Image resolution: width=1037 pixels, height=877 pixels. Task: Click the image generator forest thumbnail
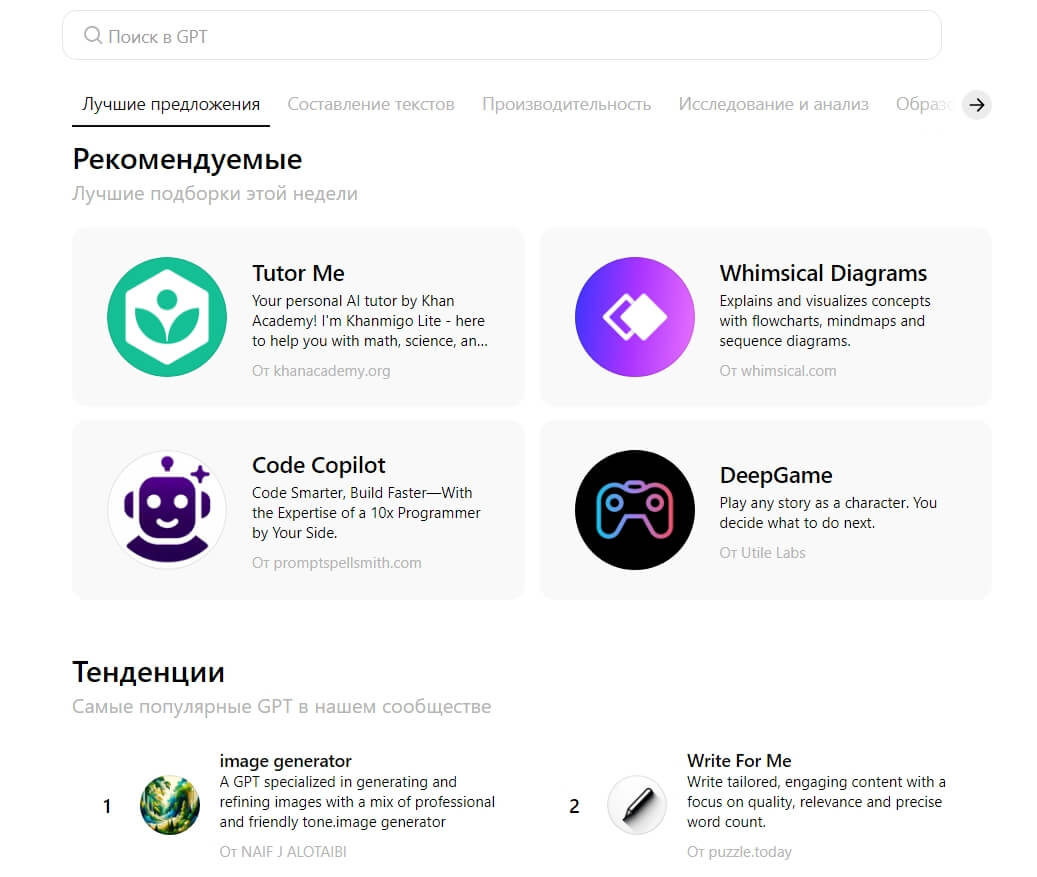click(x=170, y=805)
